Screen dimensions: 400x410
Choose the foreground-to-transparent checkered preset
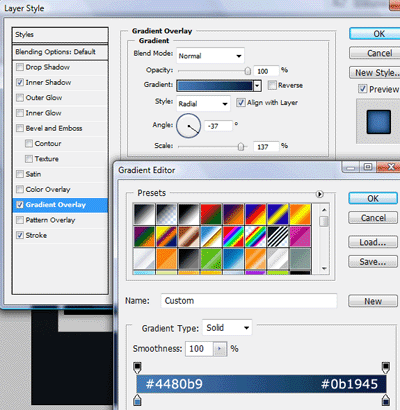tap(167, 214)
